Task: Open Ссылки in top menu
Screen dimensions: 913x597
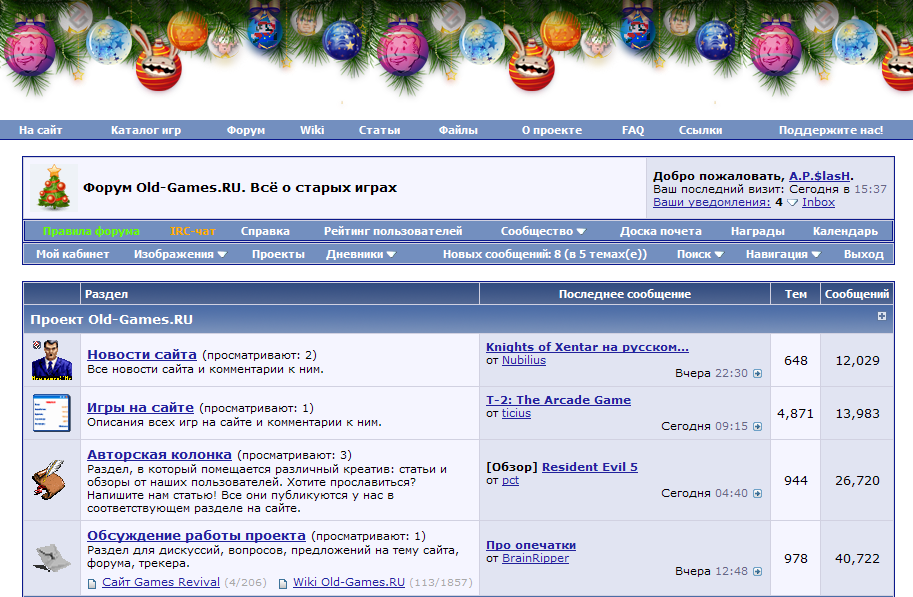Action: (x=700, y=130)
